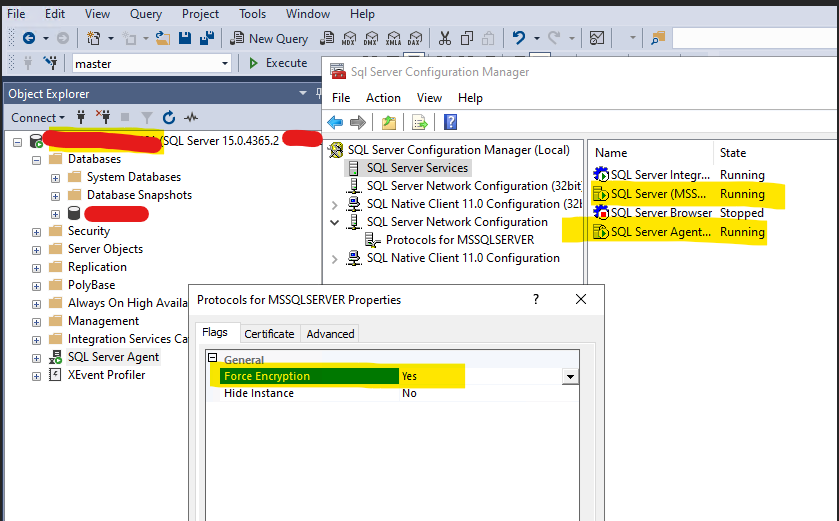Screen dimensions: 839x521
Task: Click the DMX query icon
Action: click(371, 38)
